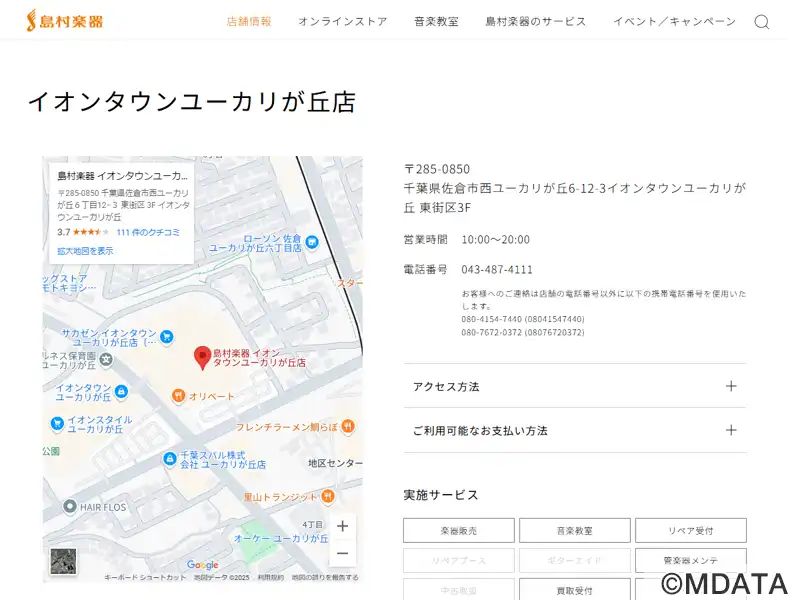Open 111 件のクチコミ reviews link
Image resolution: width=800 pixels, height=600 pixels.
pyautogui.click(x=148, y=232)
